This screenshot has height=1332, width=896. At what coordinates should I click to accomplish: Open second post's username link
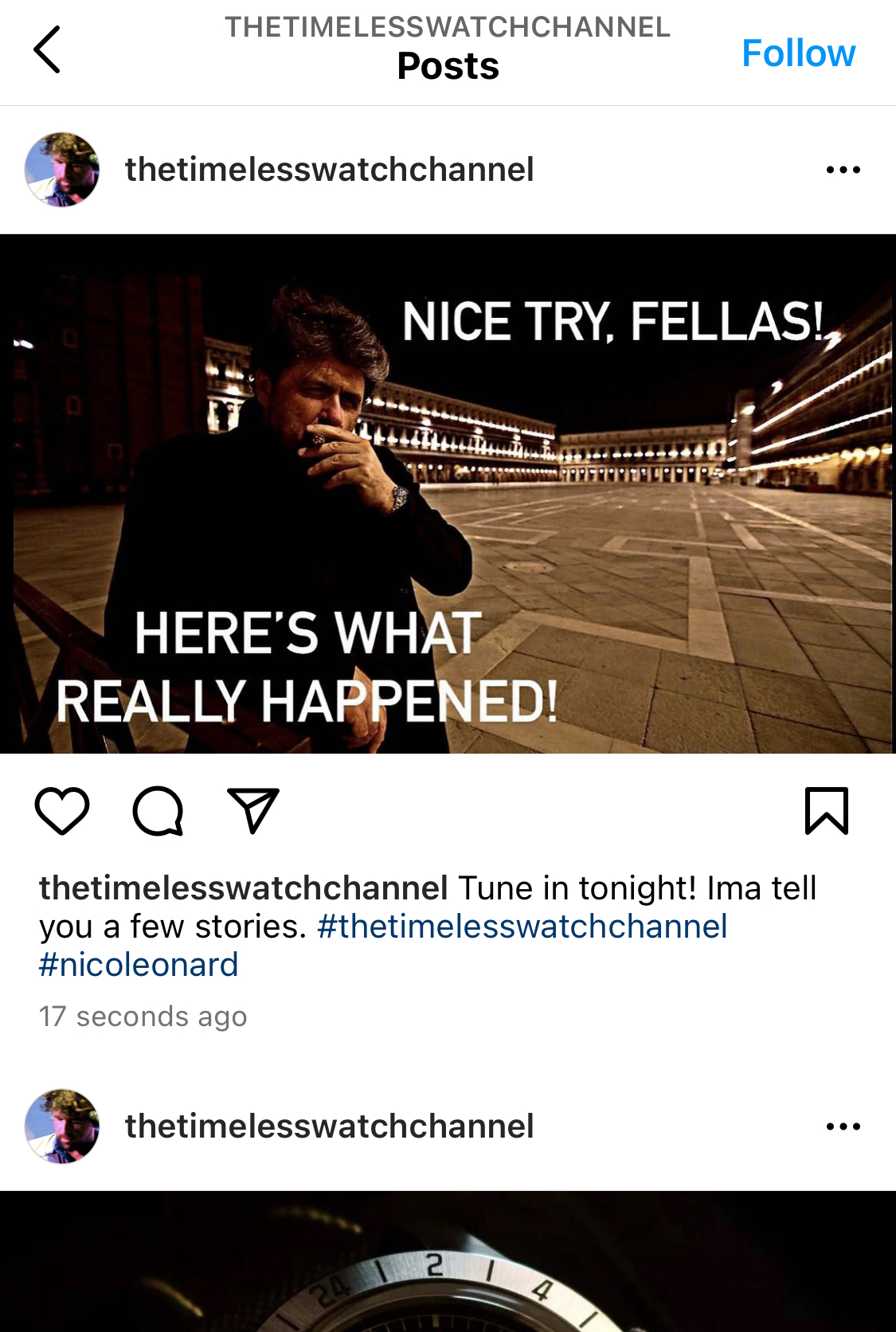[329, 1126]
